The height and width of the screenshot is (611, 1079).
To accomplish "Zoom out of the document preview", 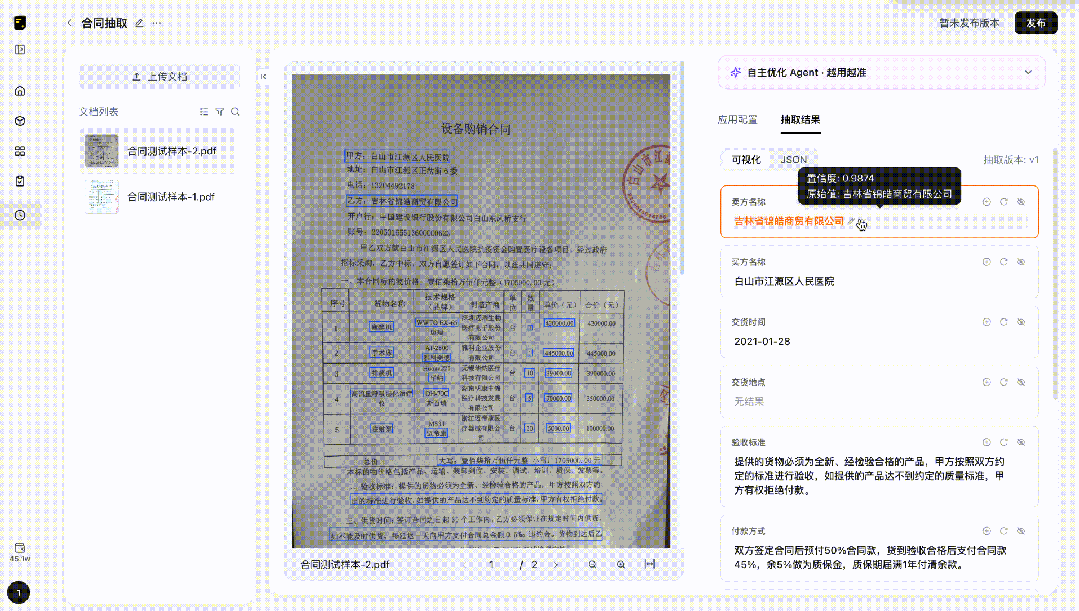I will pos(592,564).
